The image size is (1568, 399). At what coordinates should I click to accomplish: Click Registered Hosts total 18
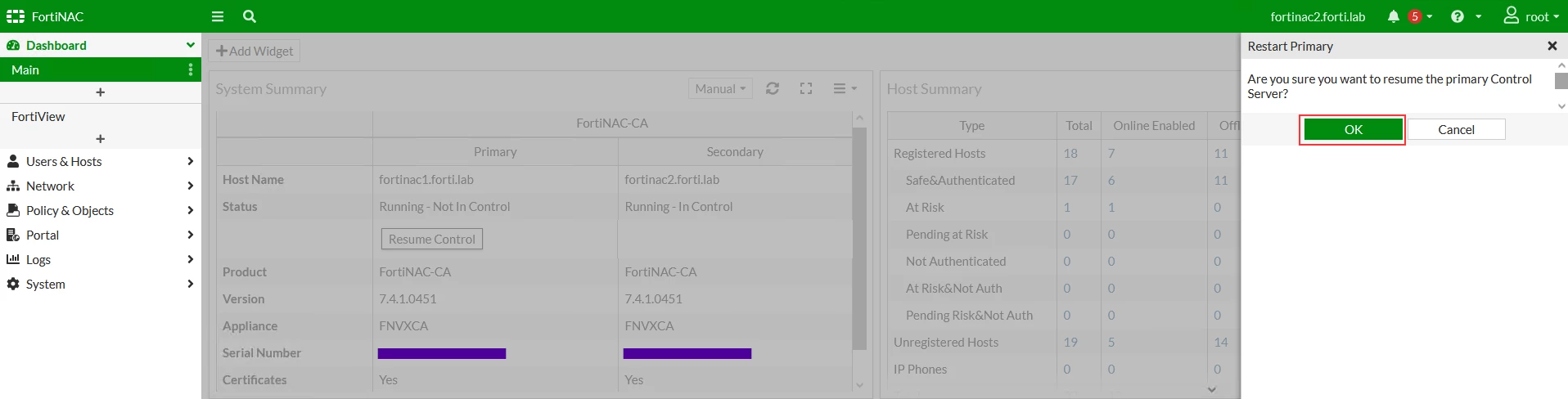click(x=1070, y=153)
